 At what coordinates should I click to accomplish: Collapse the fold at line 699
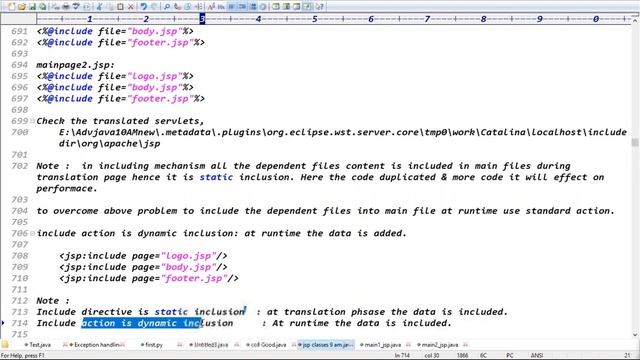[32, 121]
